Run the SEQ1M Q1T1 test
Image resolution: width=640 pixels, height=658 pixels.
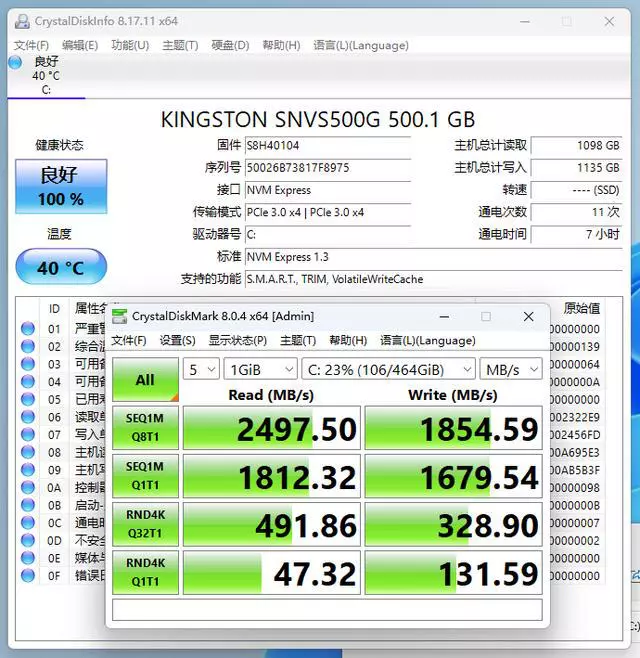tap(145, 476)
